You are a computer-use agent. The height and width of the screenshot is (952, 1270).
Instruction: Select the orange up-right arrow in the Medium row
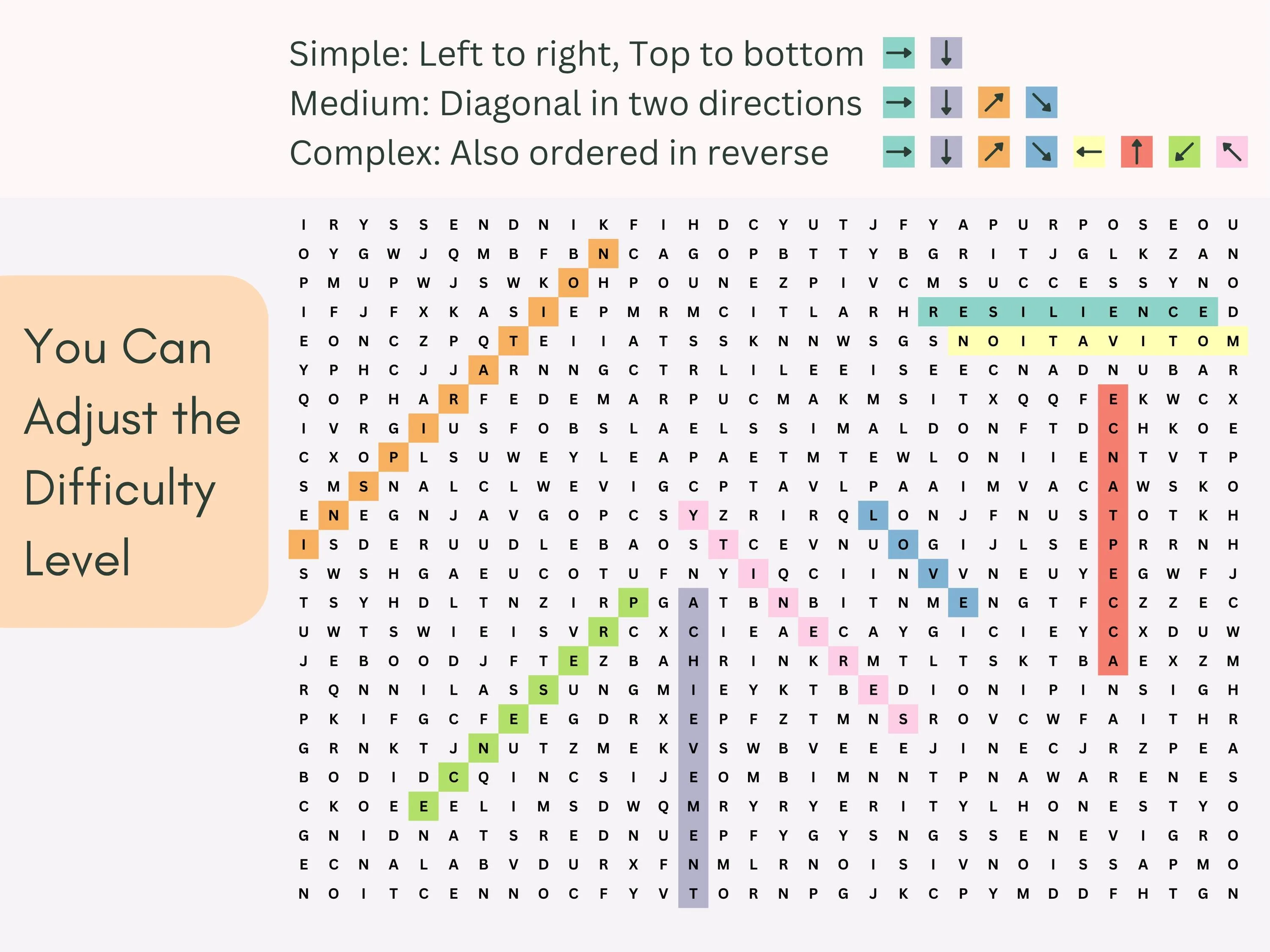(994, 103)
